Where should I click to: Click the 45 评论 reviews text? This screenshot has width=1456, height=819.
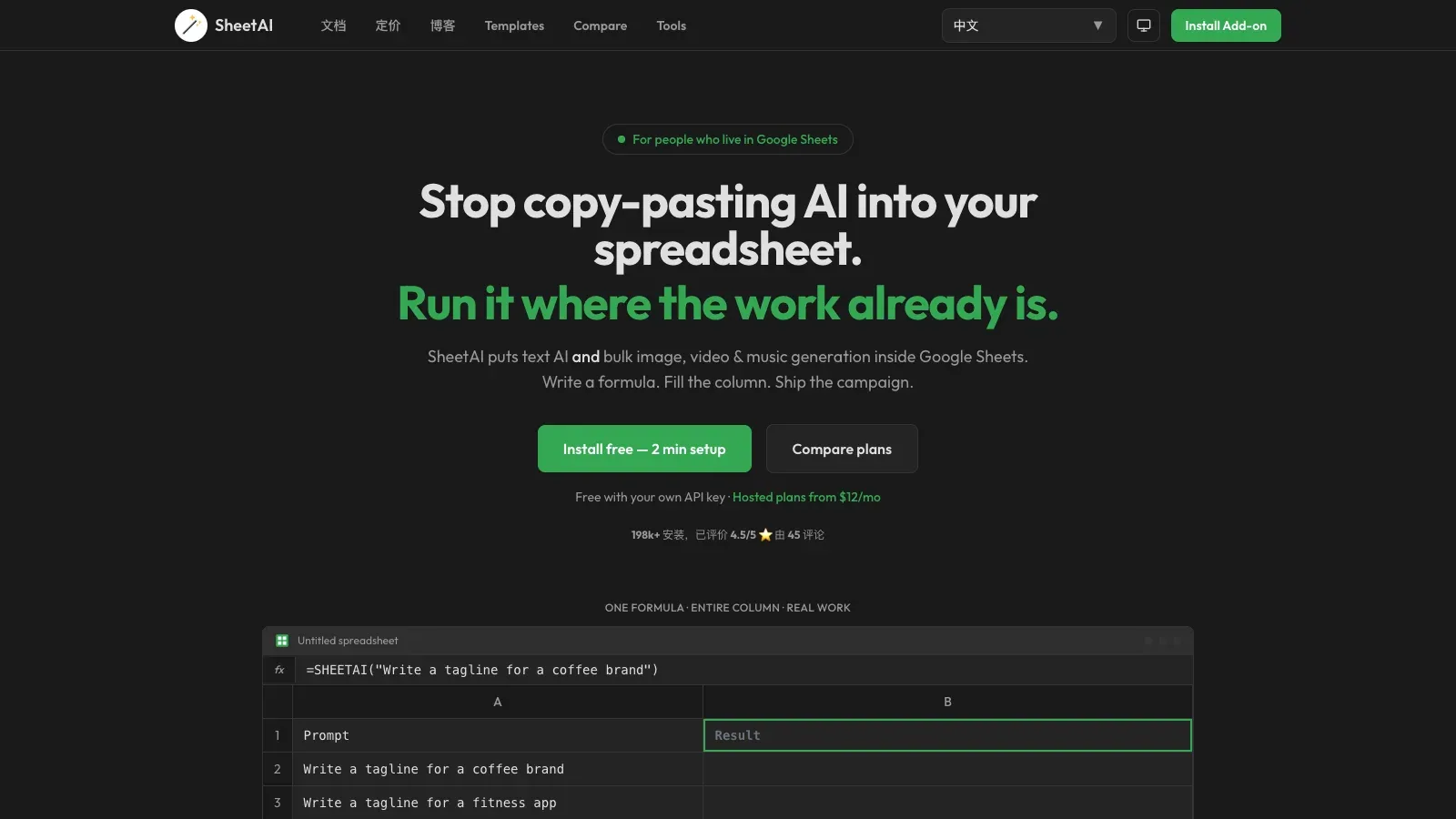coord(805,535)
